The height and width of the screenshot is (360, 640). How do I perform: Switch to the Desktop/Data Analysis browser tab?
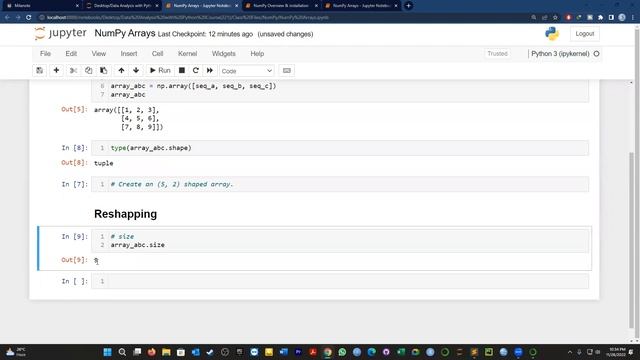click(x=122, y=6)
